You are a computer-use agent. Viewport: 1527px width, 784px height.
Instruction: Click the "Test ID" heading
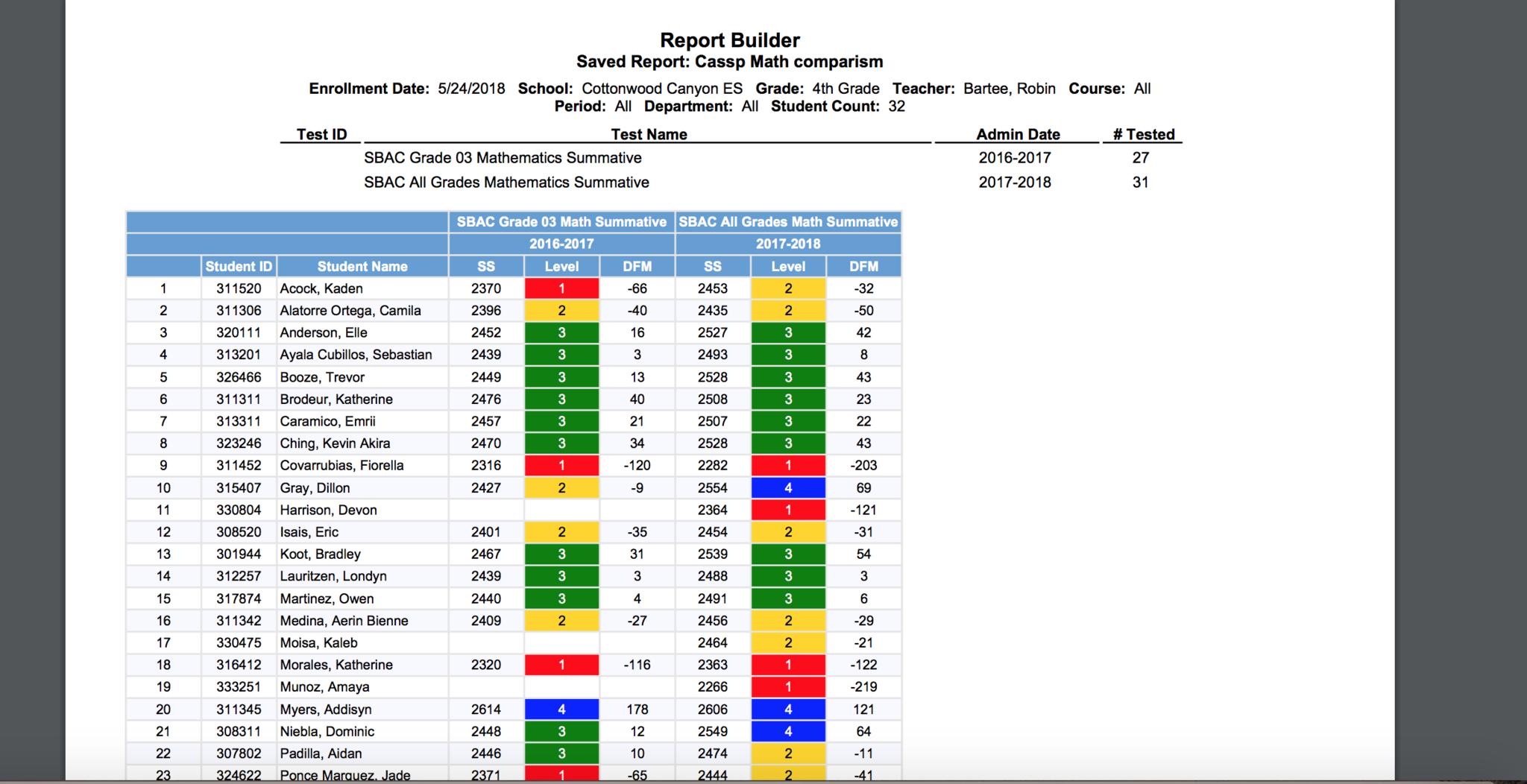tap(321, 134)
